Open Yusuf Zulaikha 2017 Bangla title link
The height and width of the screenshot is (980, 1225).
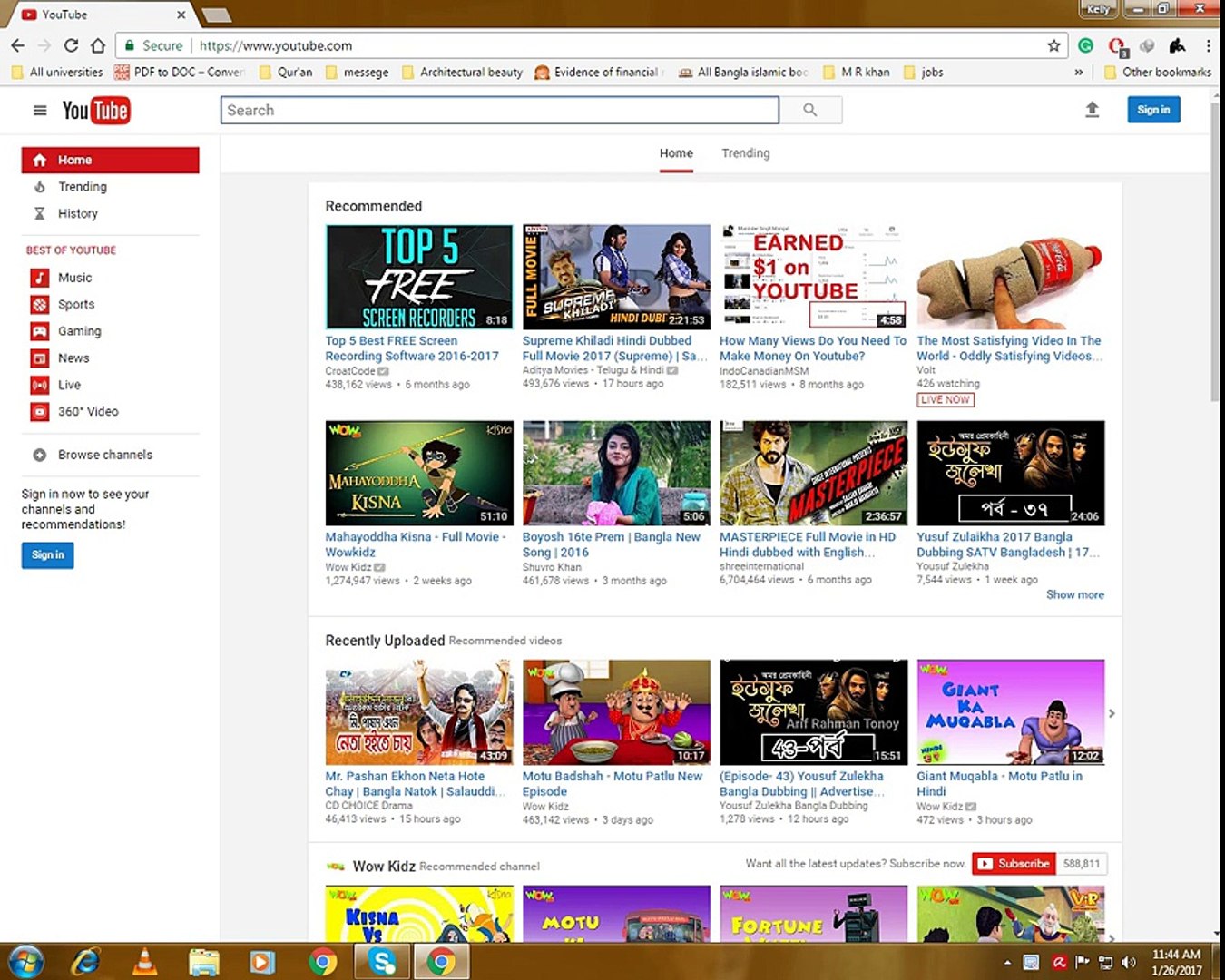(x=1007, y=544)
